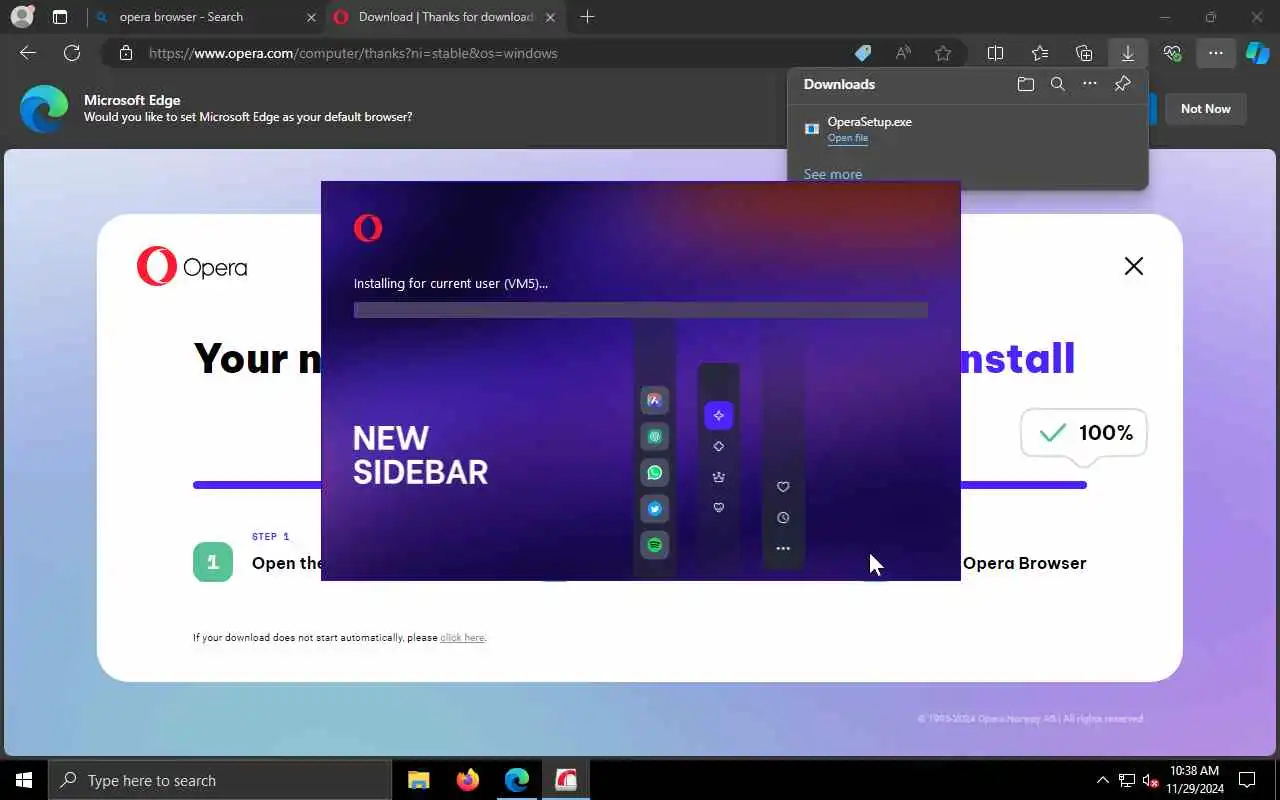Image resolution: width=1280 pixels, height=800 pixels.
Task: Open File Explorer from taskbar
Action: pyautogui.click(x=419, y=780)
